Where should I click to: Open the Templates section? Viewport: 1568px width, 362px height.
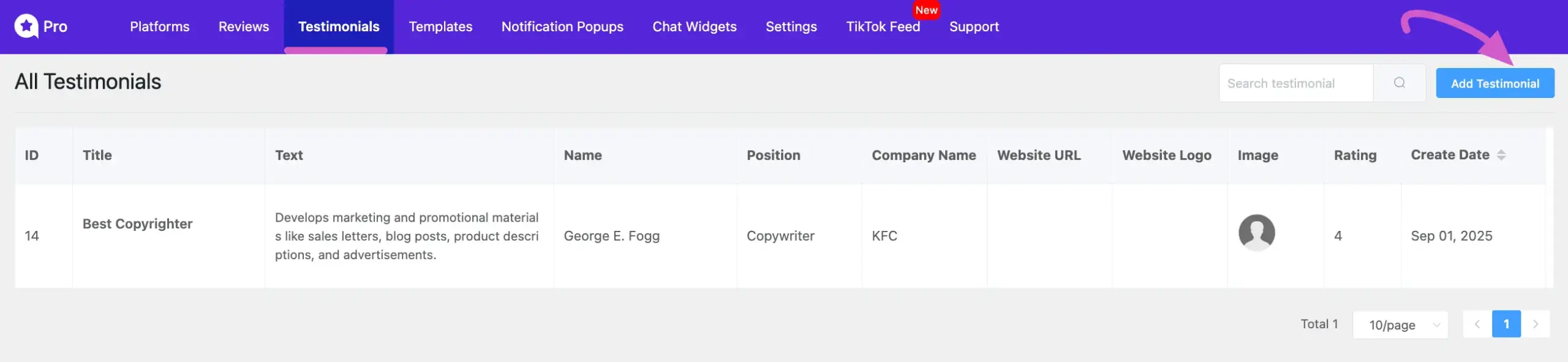[440, 26]
